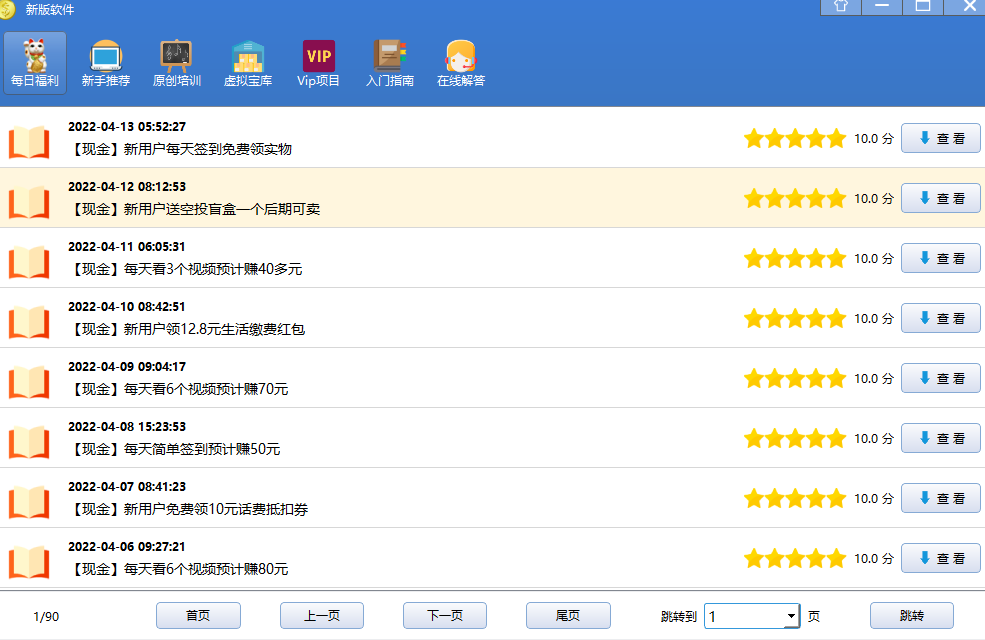
Task: Click book icon of 2022-04-06 entry
Action: point(29,561)
